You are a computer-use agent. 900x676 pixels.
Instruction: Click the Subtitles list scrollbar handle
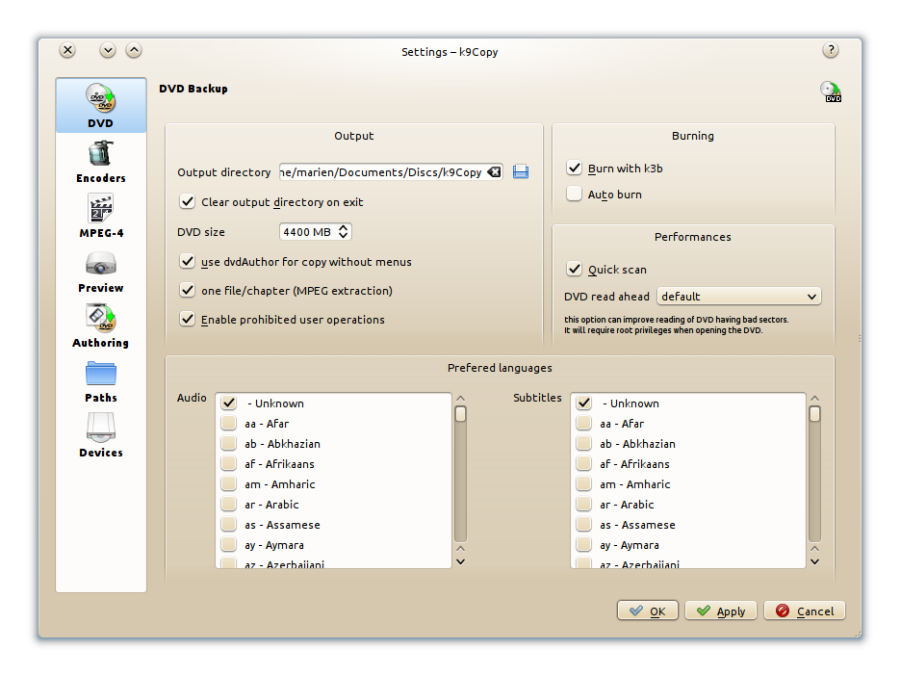815,414
